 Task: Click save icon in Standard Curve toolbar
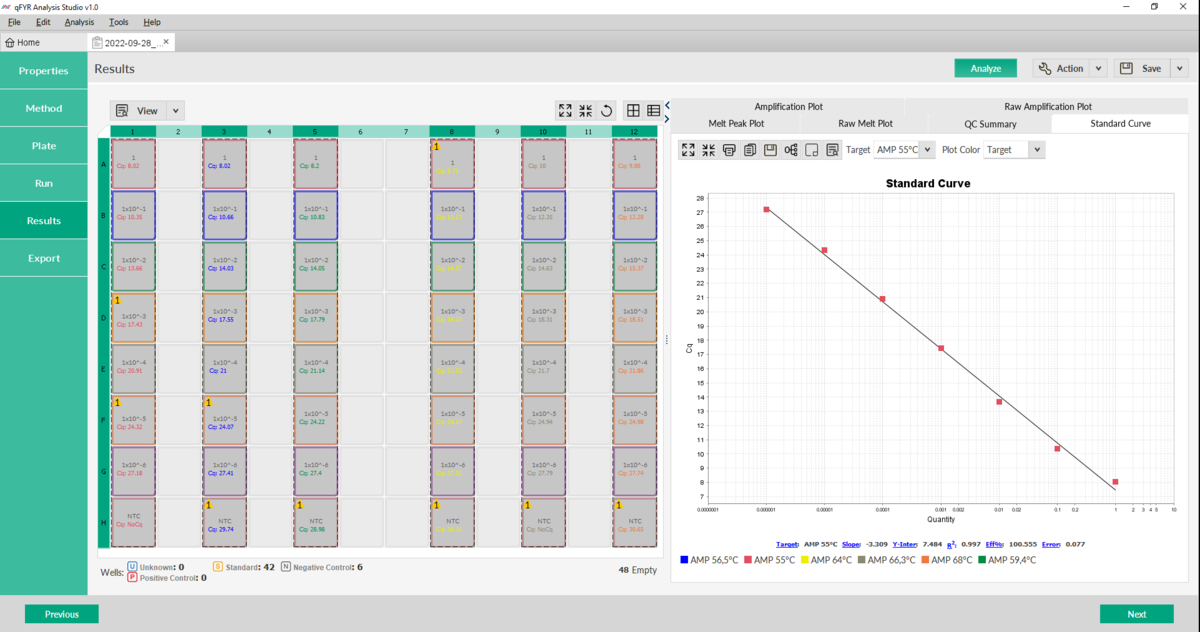pos(770,150)
